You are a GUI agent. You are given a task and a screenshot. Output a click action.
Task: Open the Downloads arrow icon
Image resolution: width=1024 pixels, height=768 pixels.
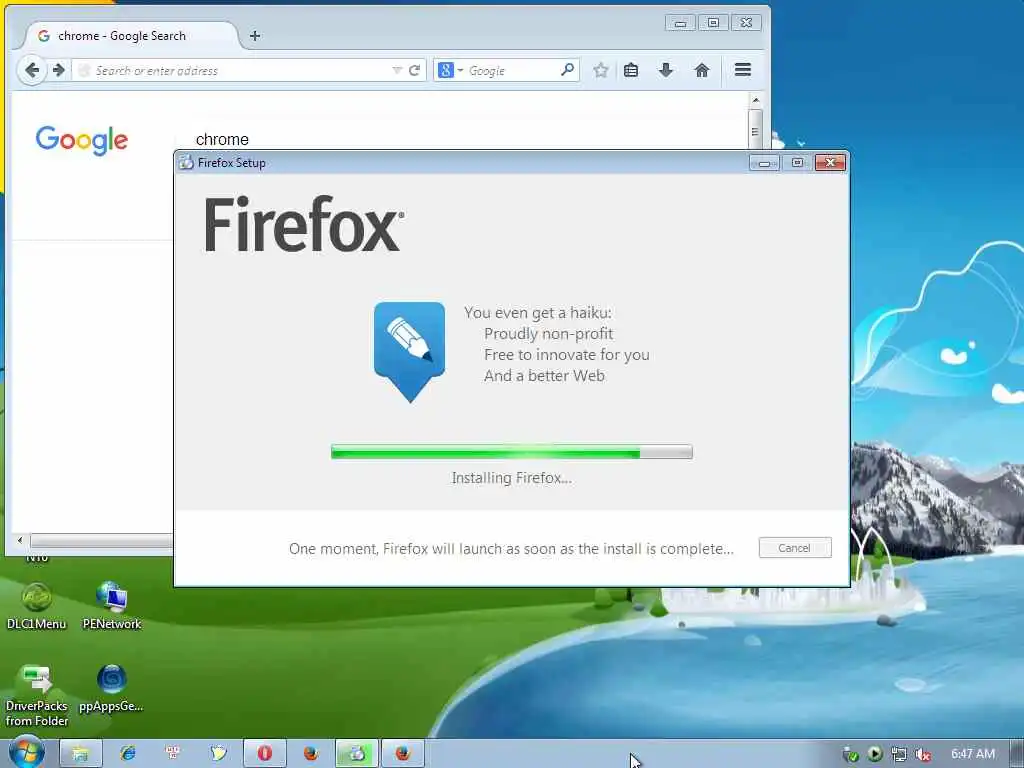(x=665, y=70)
